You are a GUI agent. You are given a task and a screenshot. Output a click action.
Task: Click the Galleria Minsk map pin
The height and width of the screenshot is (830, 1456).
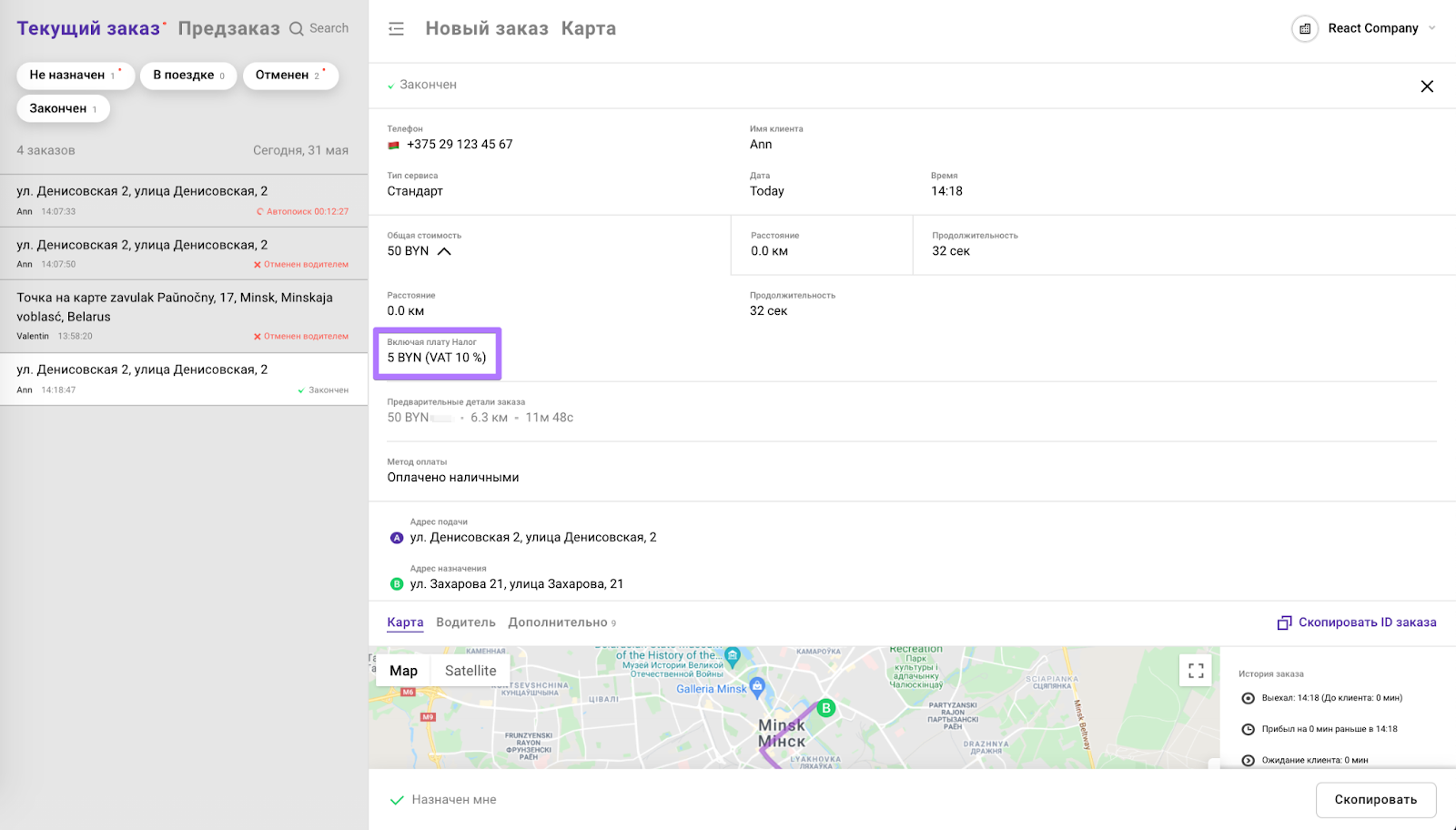[x=756, y=687]
